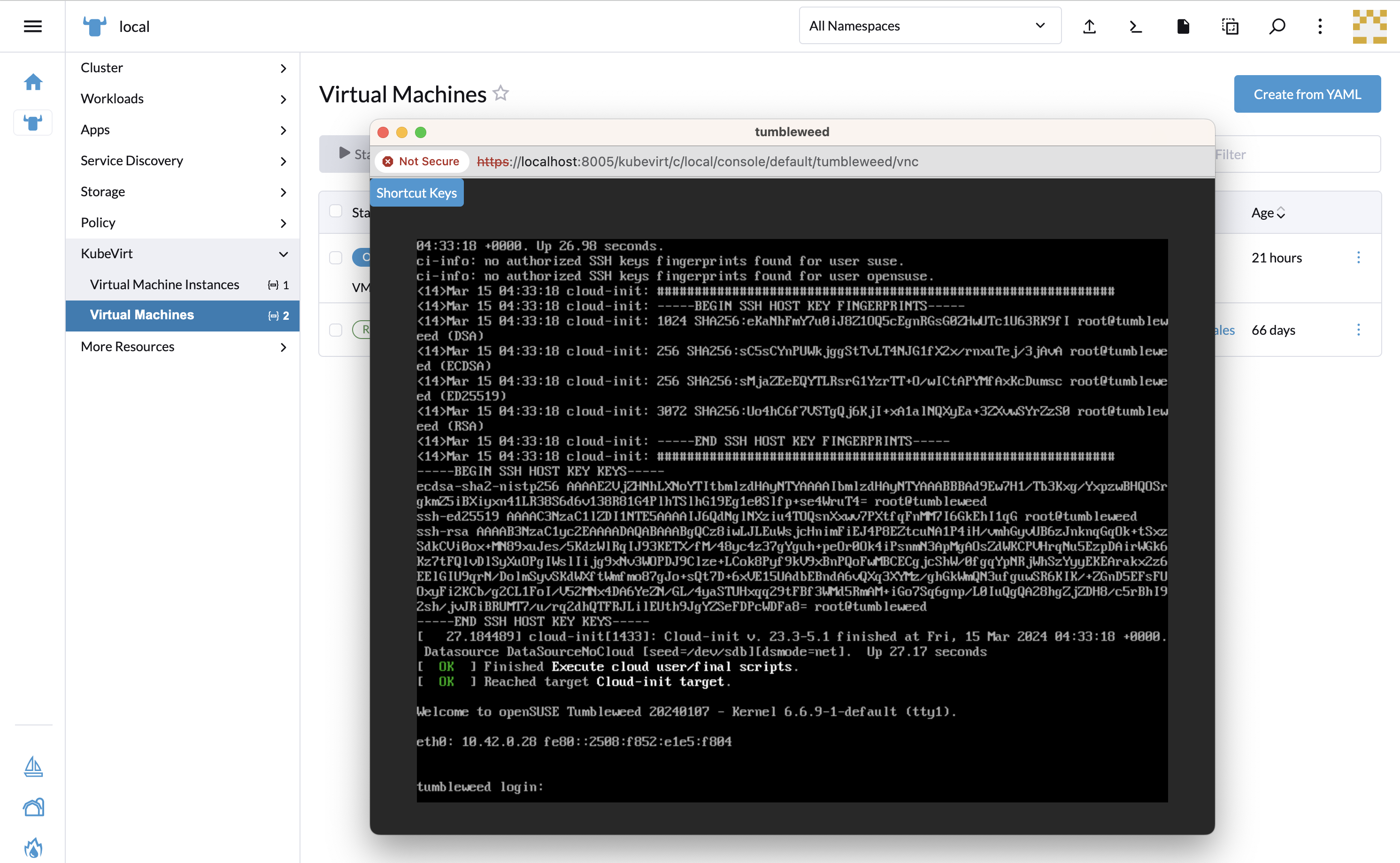Screen dimensions: 1400x863
Task: Check the second VM row checkbox
Action: tap(336, 330)
